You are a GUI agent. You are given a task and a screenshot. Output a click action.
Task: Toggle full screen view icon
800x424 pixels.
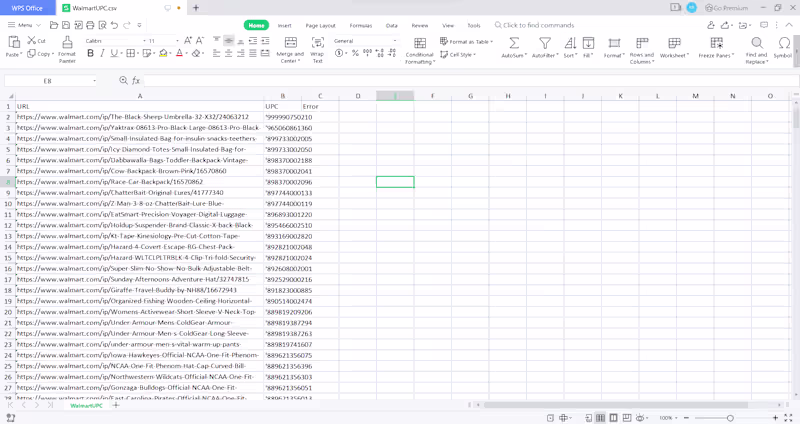point(788,418)
